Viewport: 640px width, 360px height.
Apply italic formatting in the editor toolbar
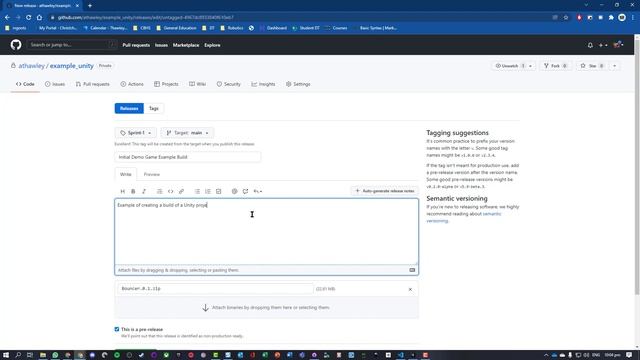[x=144, y=191]
